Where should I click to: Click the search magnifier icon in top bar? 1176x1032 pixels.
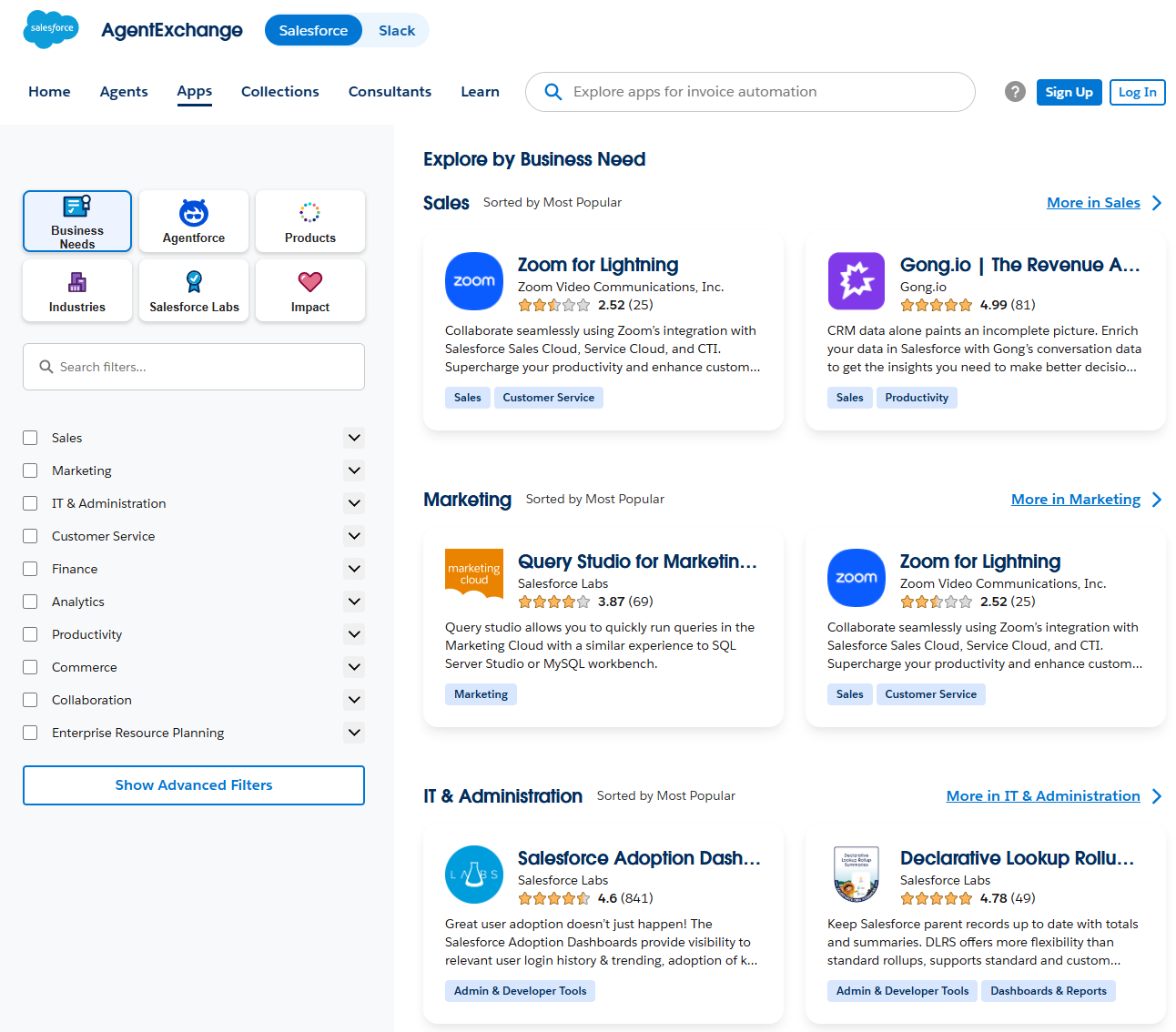pyautogui.click(x=553, y=92)
